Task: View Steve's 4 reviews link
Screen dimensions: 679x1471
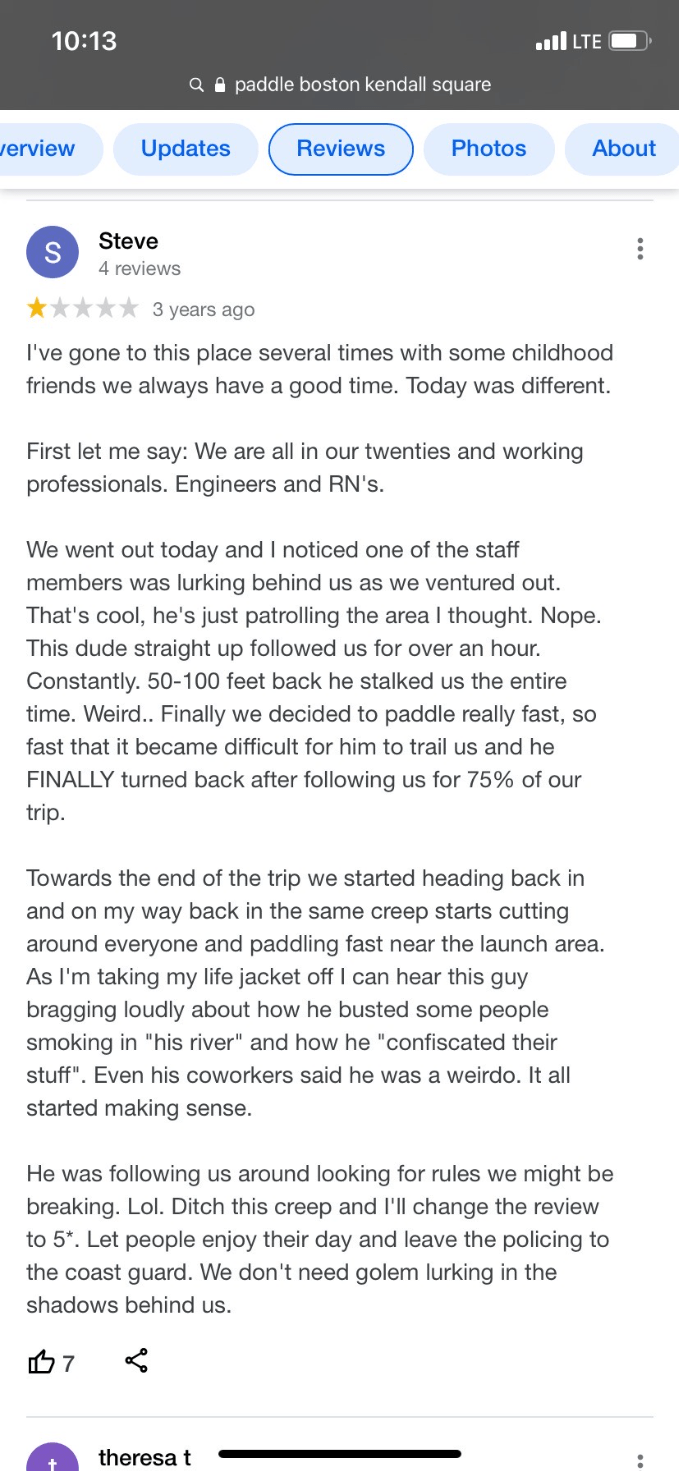Action: 139,269
